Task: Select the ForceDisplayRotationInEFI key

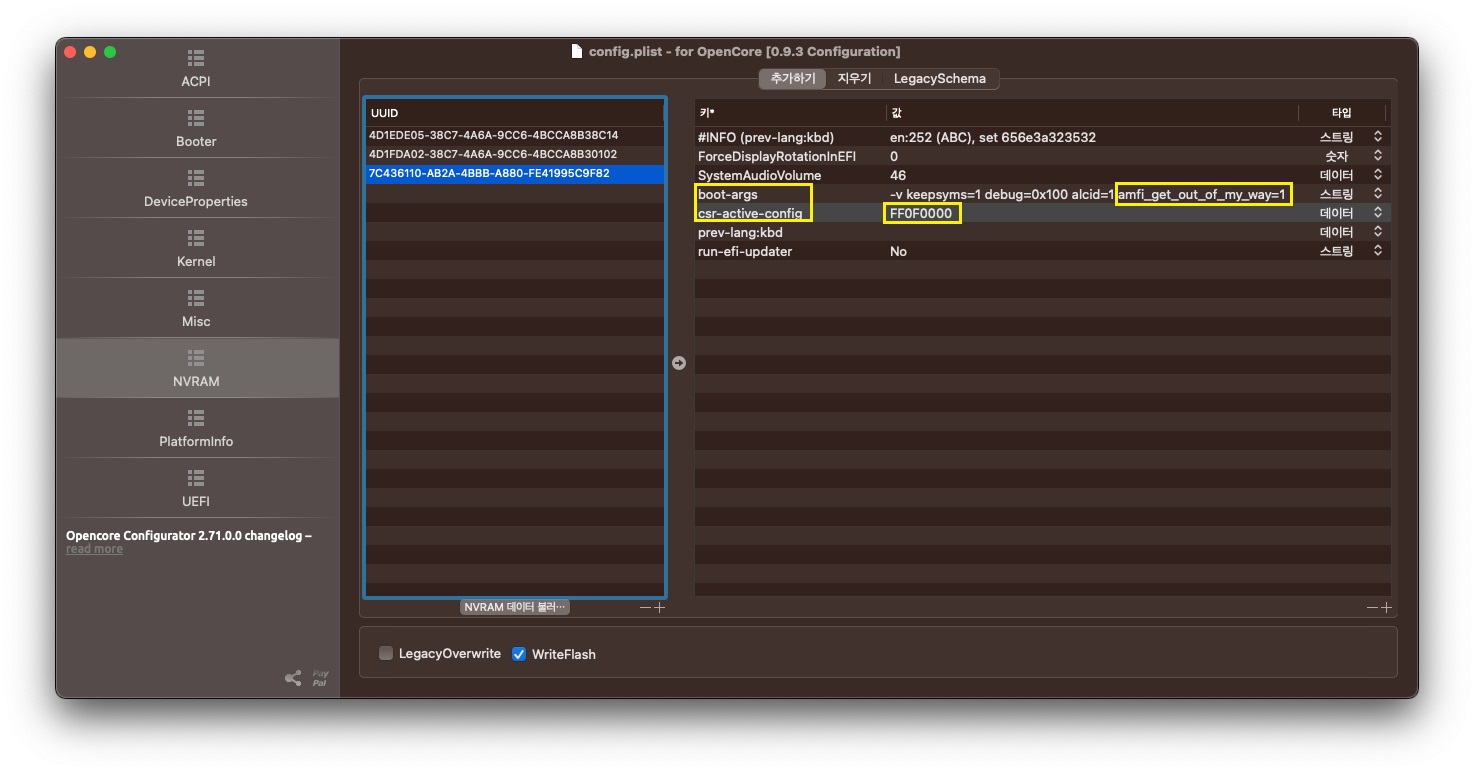Action: tap(777, 156)
